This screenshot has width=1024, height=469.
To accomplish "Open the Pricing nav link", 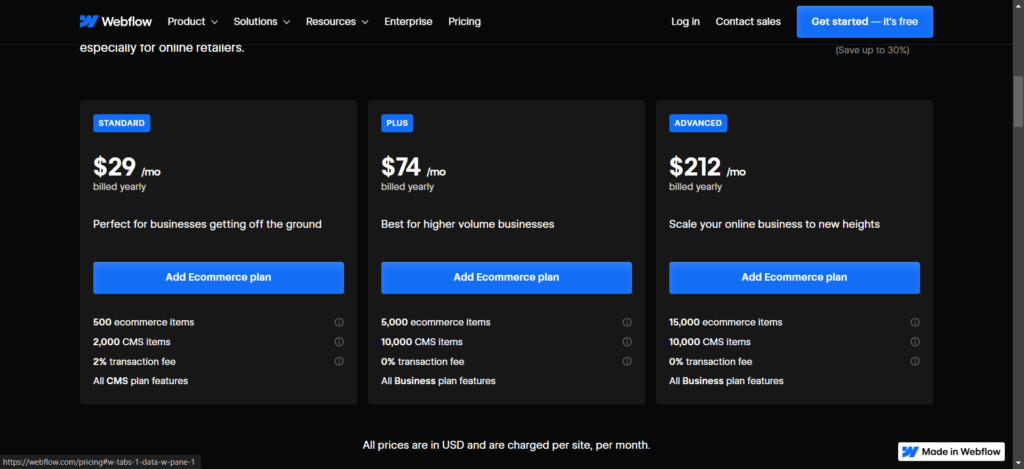I will [464, 22].
